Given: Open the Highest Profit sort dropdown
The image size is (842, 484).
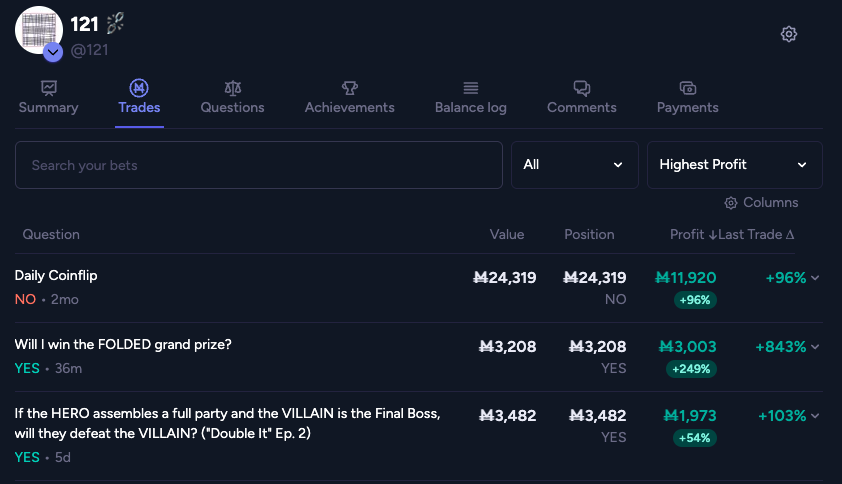Looking at the screenshot, I should [734, 165].
